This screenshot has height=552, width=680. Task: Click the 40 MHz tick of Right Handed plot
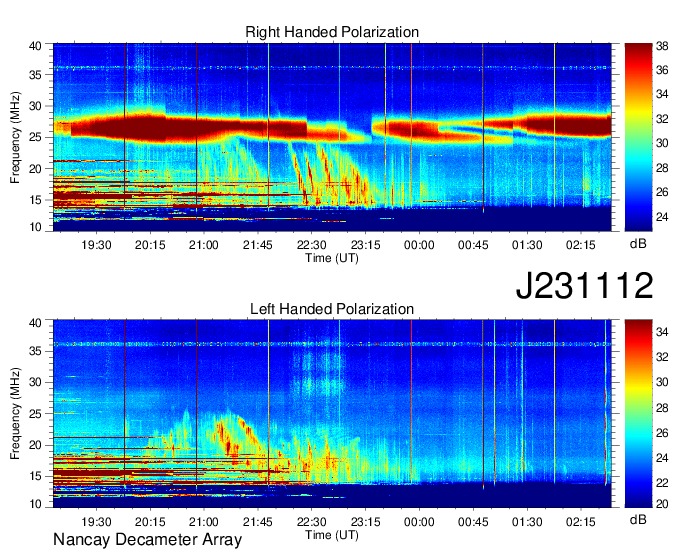[35, 46]
